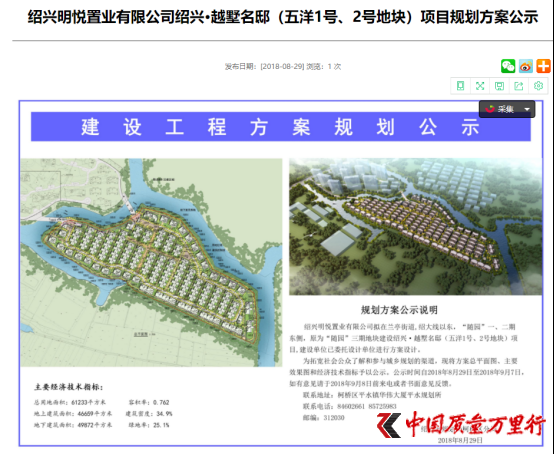Click the publish date text [2018-08-29]
Screen dimensions: 554x454
[x=282, y=66]
